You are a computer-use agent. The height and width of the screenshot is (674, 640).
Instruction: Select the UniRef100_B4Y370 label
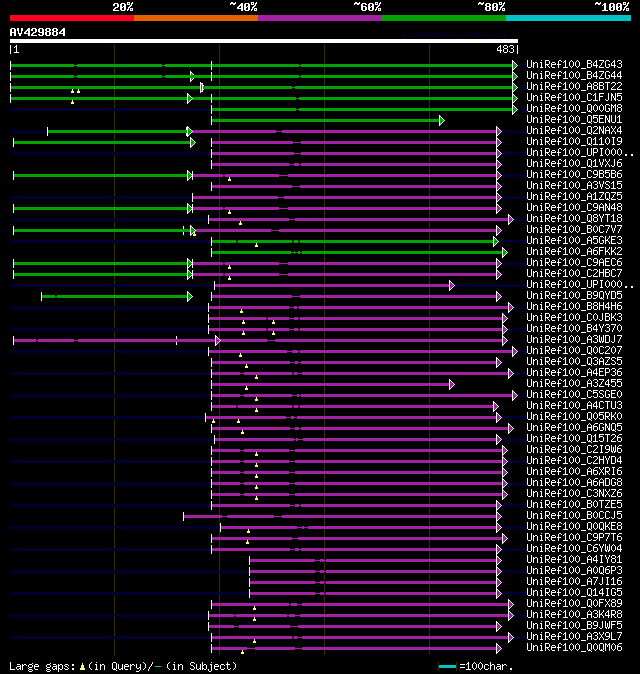(x=574, y=328)
